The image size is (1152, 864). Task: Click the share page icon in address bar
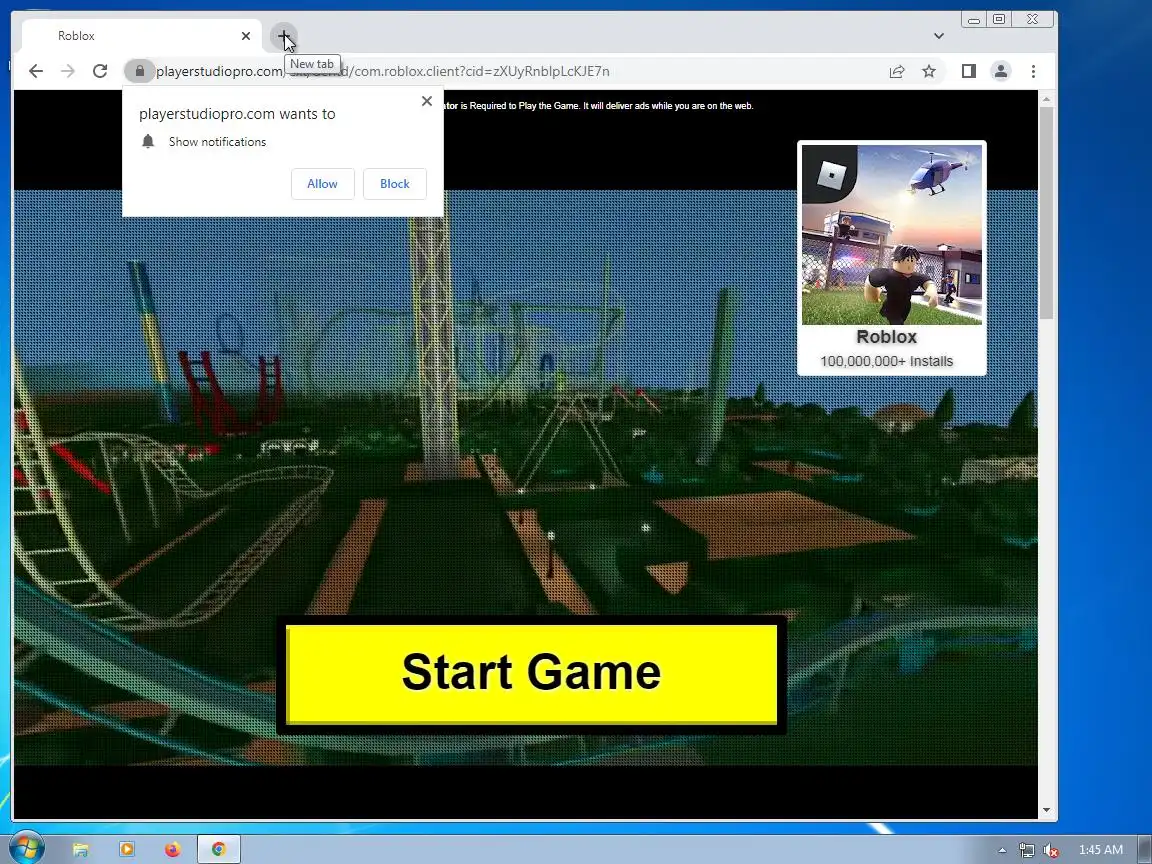896,71
